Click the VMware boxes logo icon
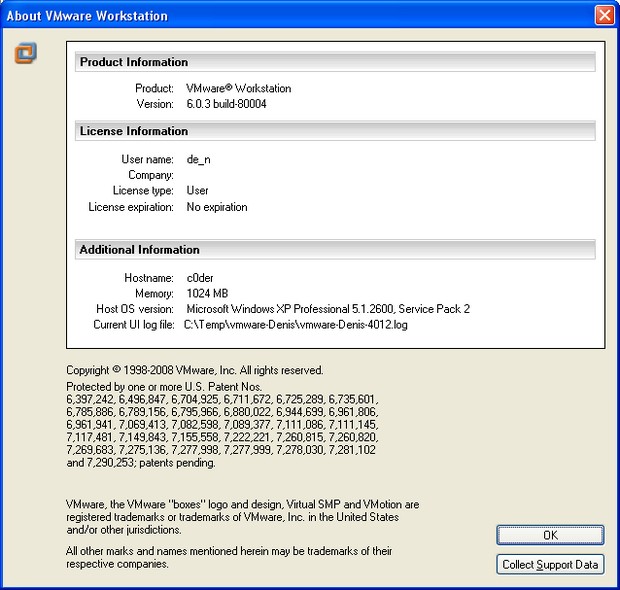 pos(26,53)
